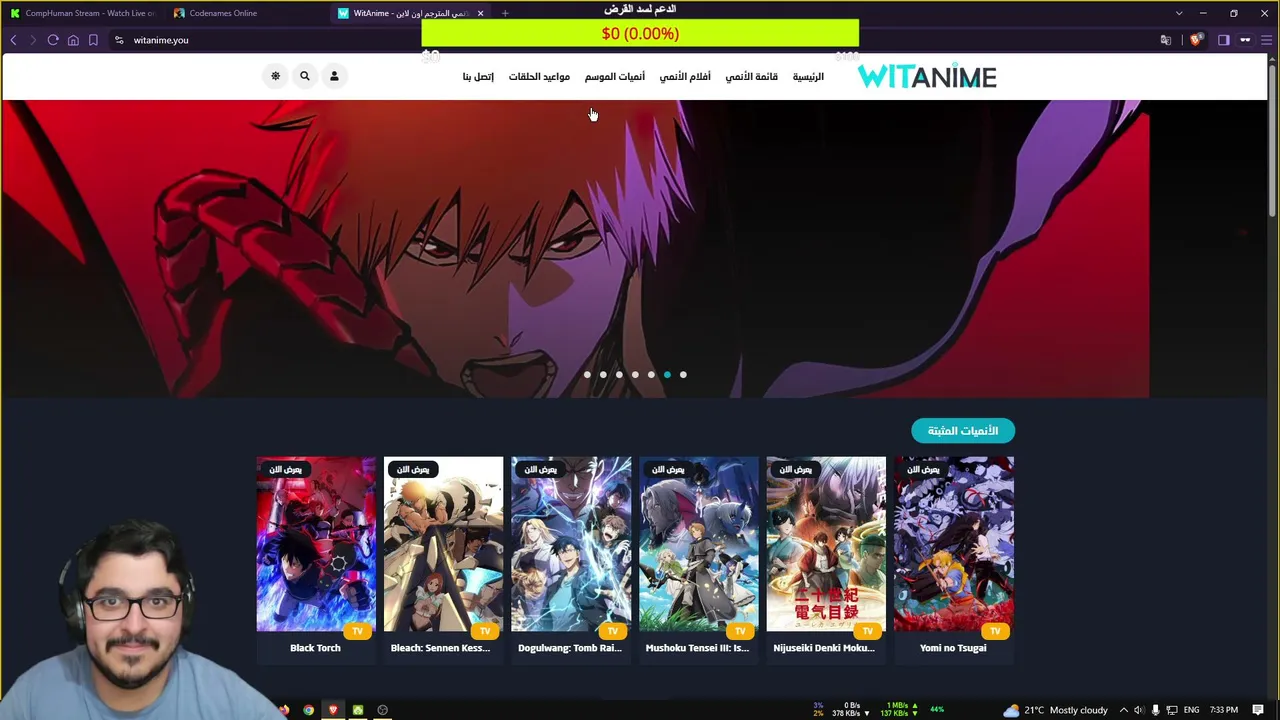
Task: Bookmark this page with the bookmark icon
Action: (93, 40)
